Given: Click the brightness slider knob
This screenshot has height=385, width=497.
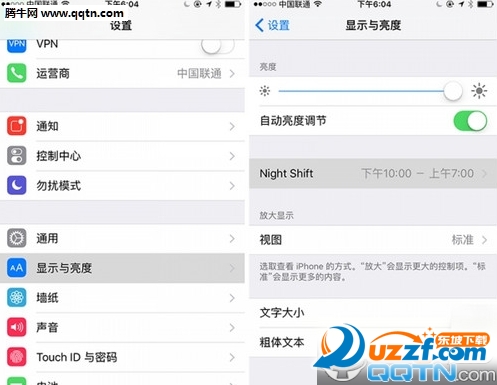Looking at the screenshot, I should 453,91.
